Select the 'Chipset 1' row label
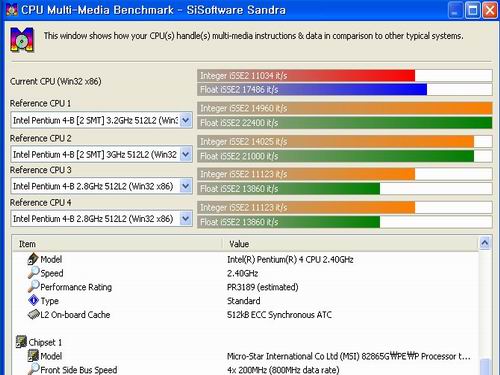 (x=45, y=342)
